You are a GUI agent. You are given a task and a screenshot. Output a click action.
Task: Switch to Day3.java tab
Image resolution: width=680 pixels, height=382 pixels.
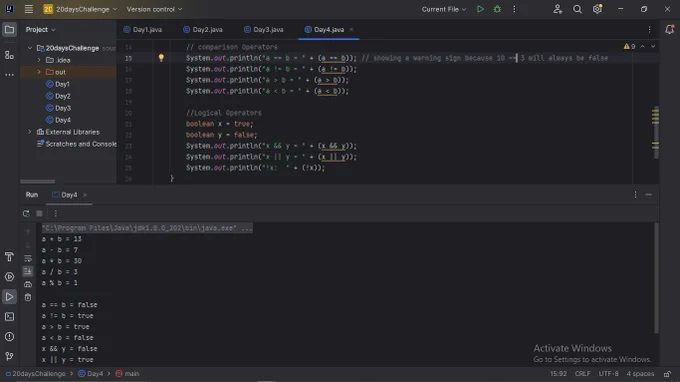(264, 29)
